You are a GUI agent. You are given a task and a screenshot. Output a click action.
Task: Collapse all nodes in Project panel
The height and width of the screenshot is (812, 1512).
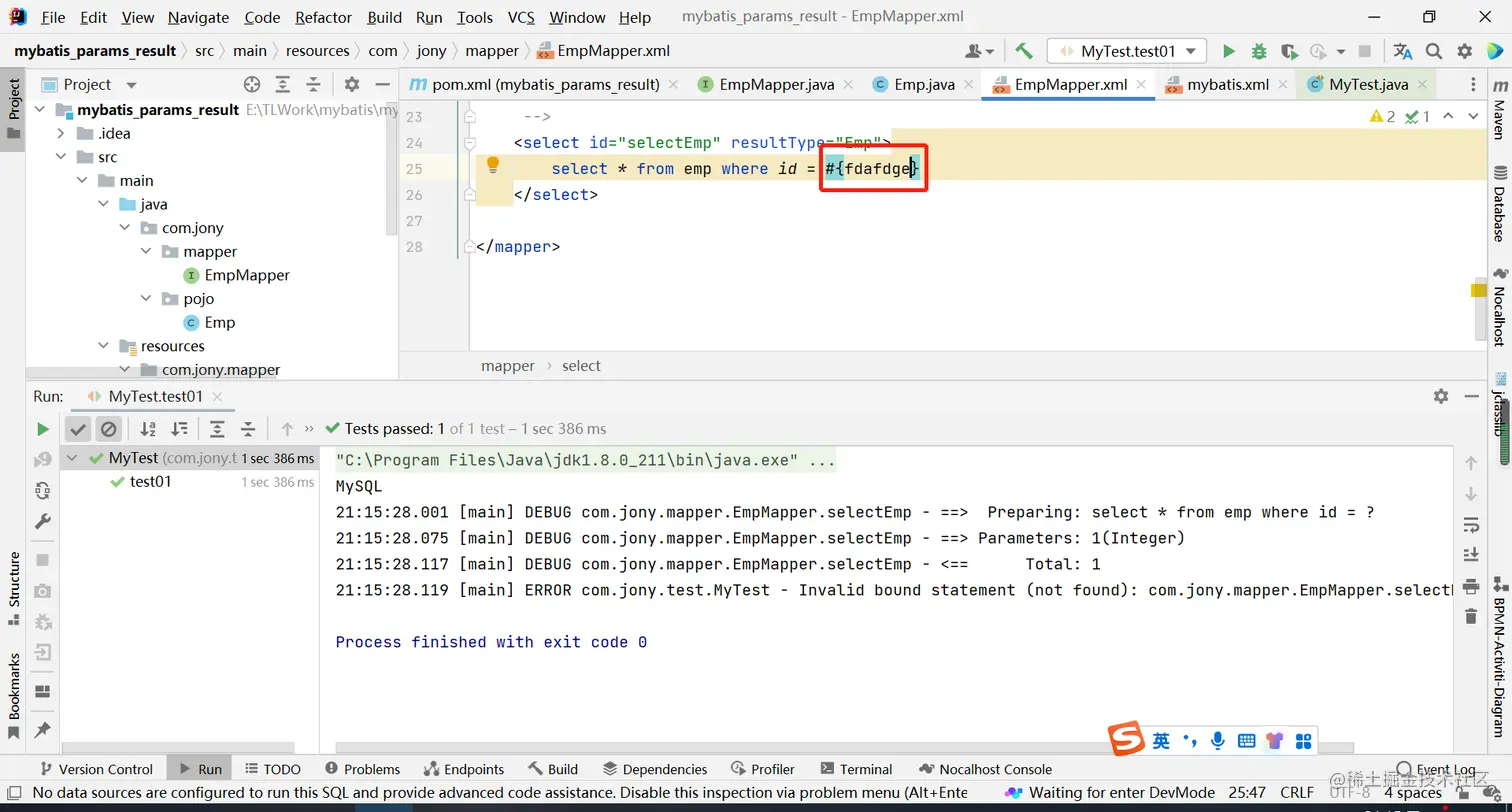coord(314,85)
